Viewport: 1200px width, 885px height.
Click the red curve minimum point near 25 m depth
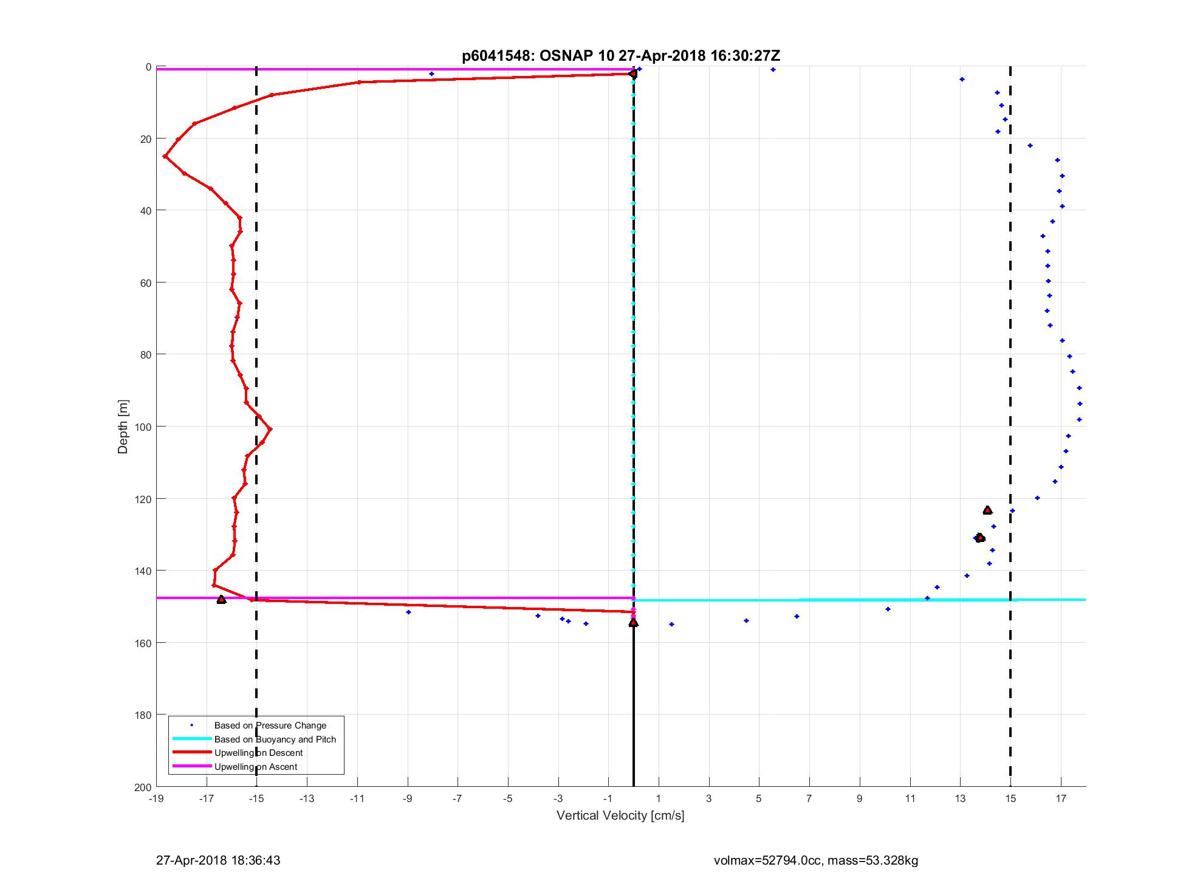pos(165,156)
